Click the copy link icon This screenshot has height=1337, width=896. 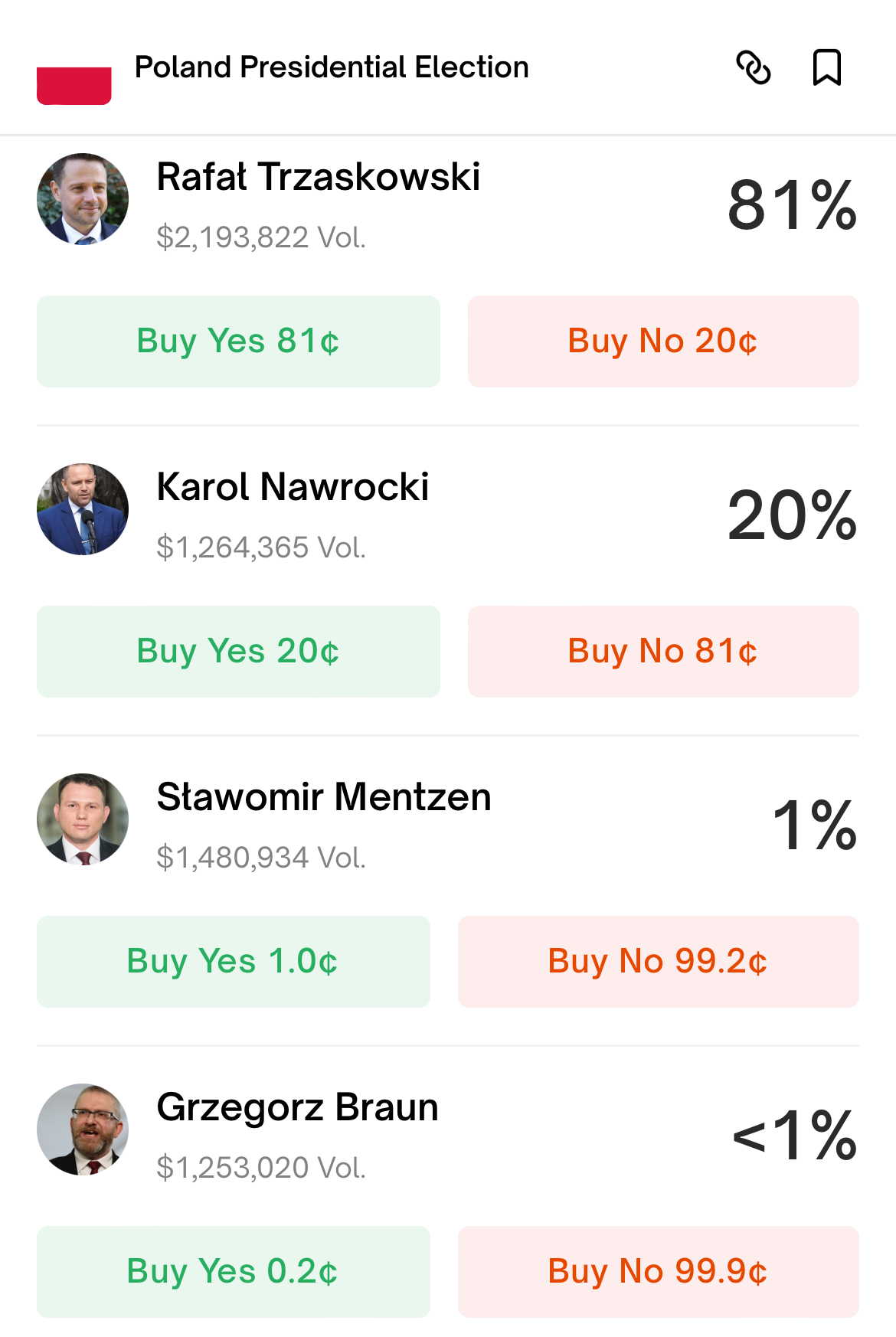[753, 67]
